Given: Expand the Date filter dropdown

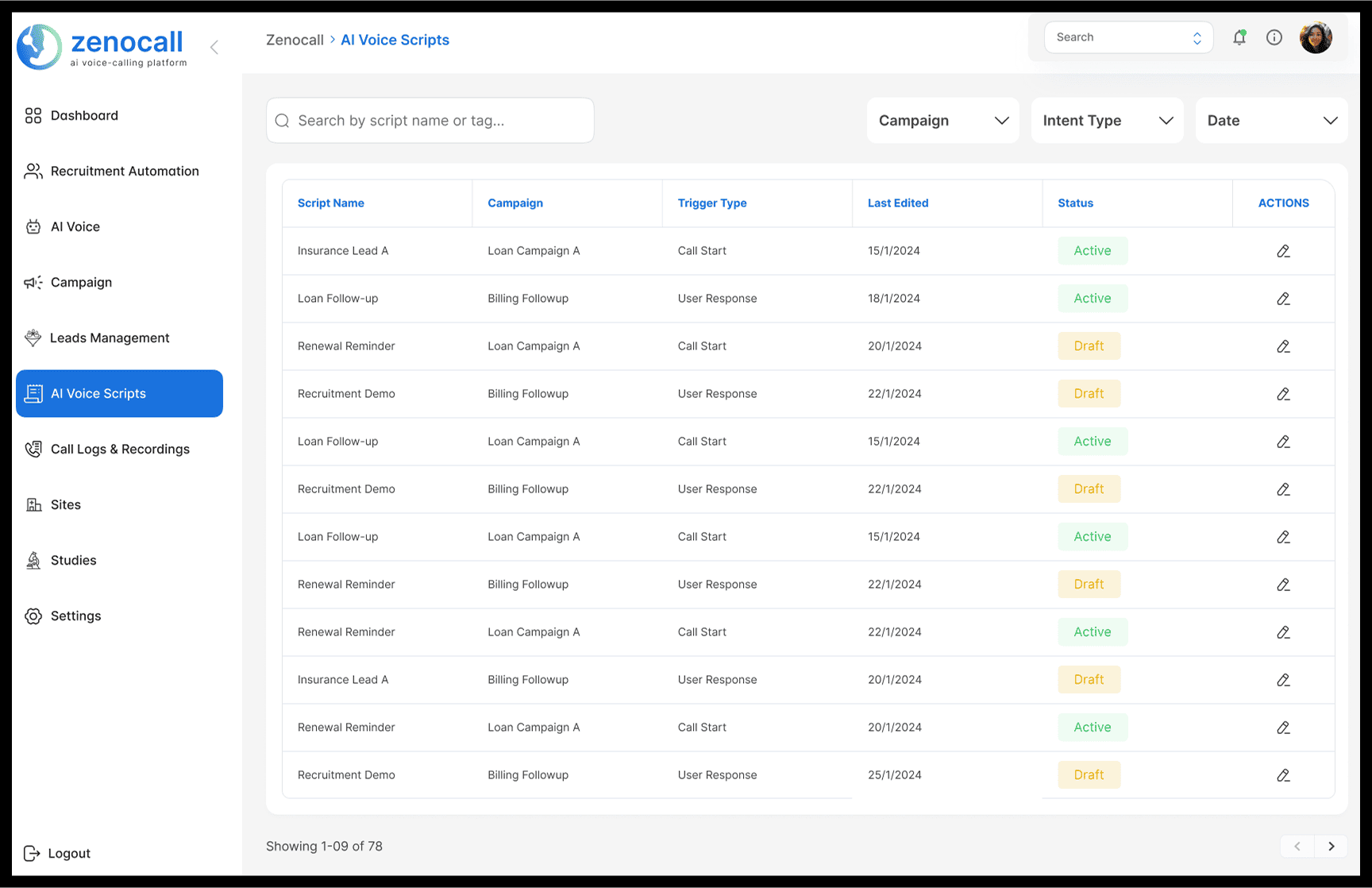Looking at the screenshot, I should (1271, 121).
